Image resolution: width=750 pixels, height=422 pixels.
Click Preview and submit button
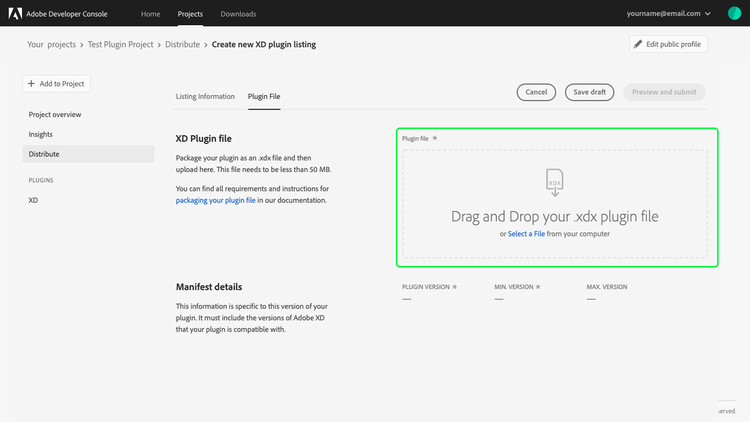pos(664,92)
